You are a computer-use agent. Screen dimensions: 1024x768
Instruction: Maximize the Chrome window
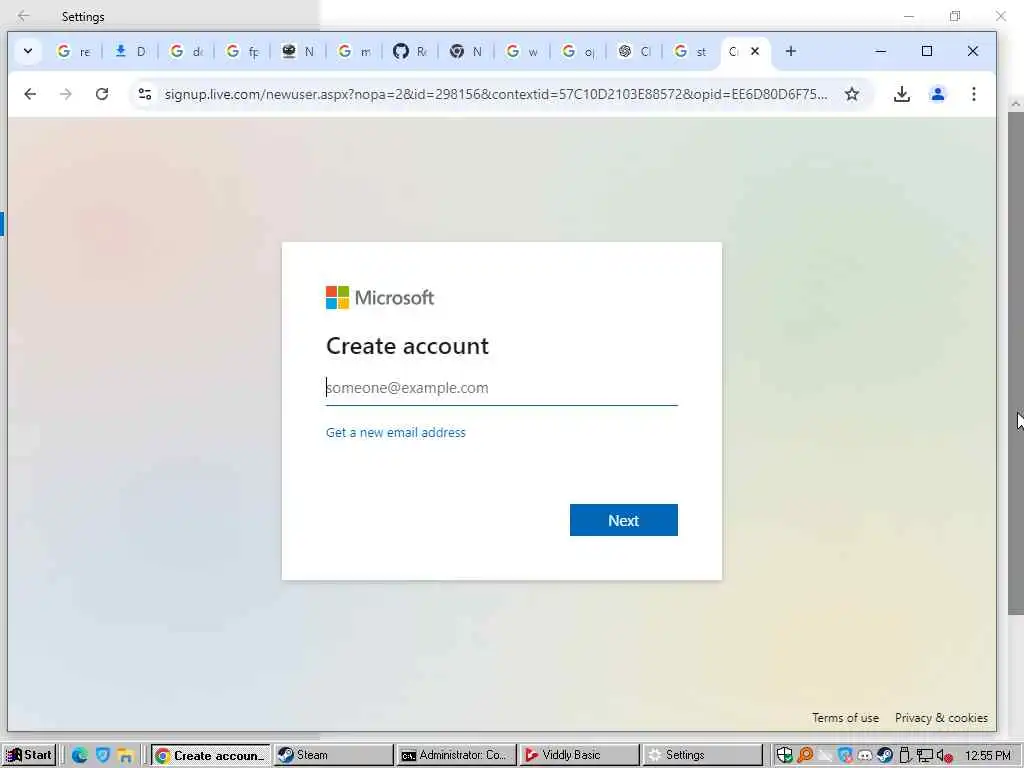[927, 51]
